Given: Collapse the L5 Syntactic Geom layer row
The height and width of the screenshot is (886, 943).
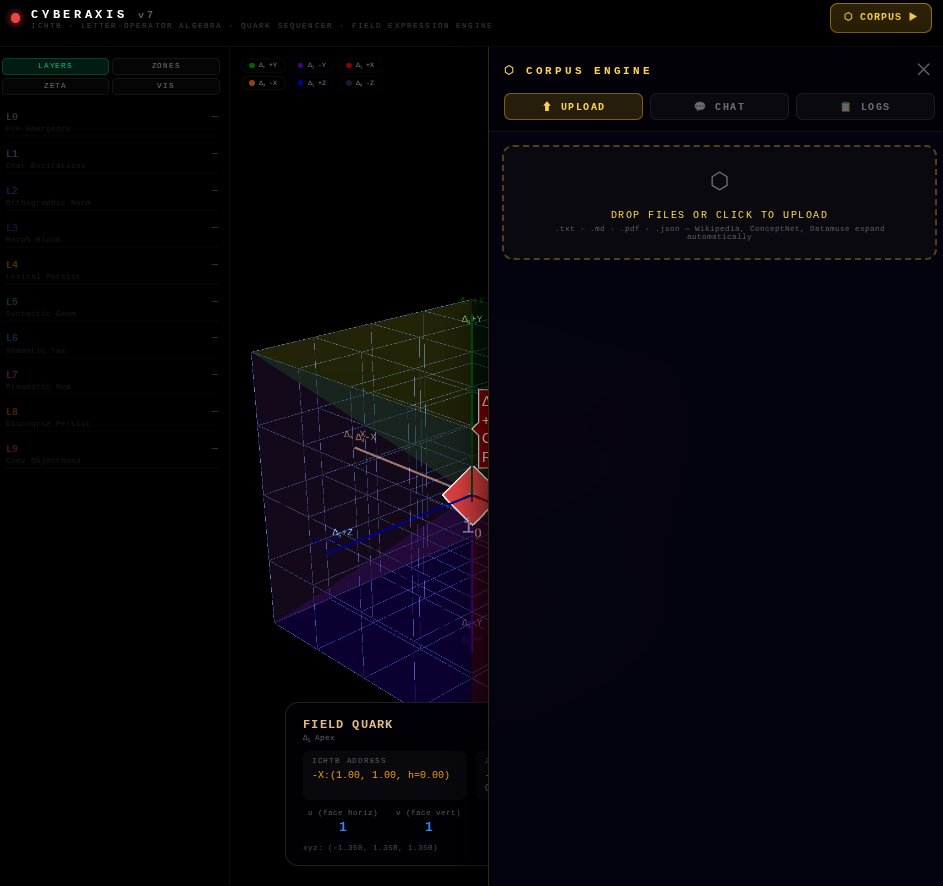Looking at the screenshot, I should click(214, 301).
